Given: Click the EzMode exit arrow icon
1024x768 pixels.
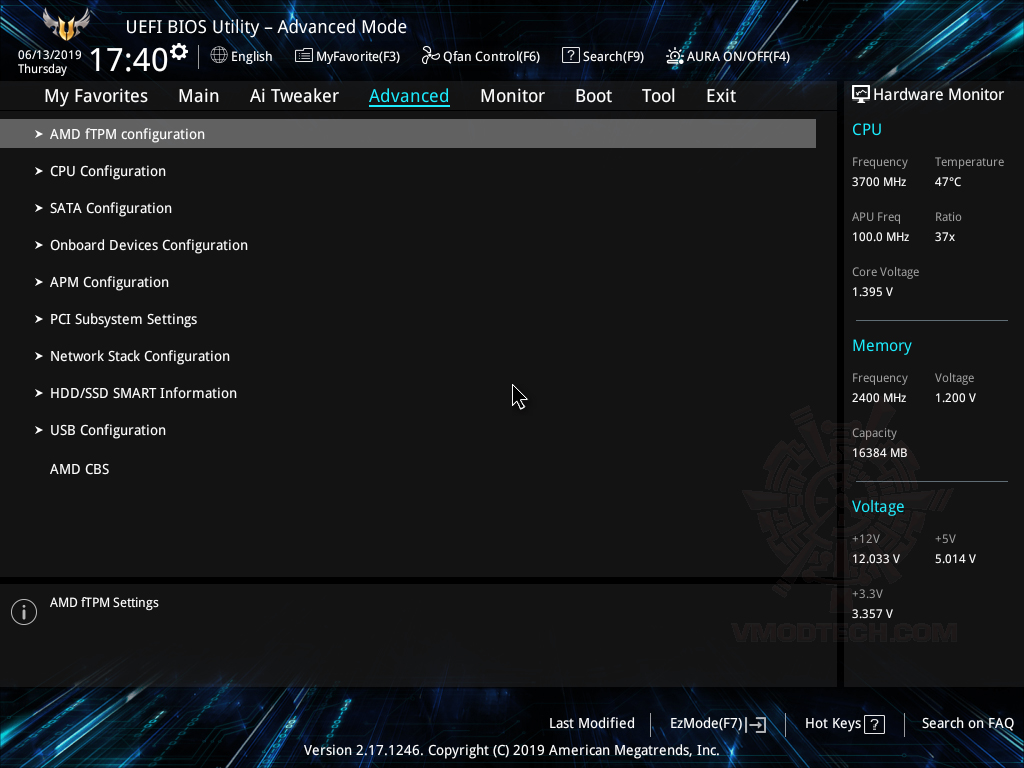Looking at the screenshot, I should coord(756,724).
